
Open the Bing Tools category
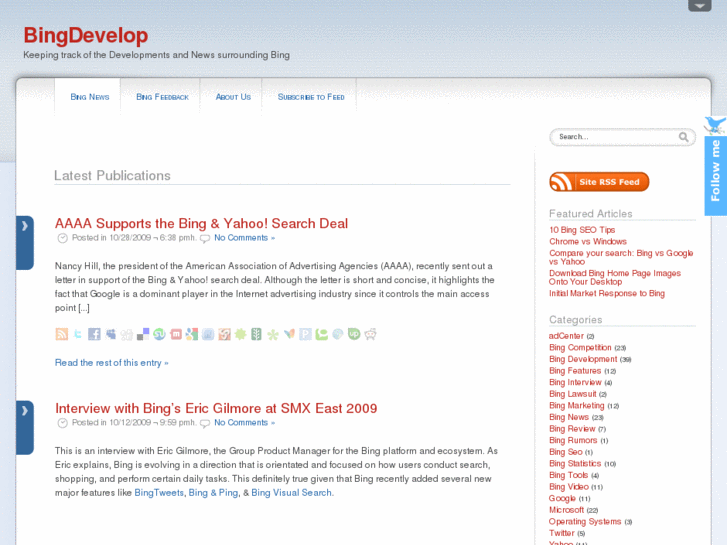coord(568,475)
